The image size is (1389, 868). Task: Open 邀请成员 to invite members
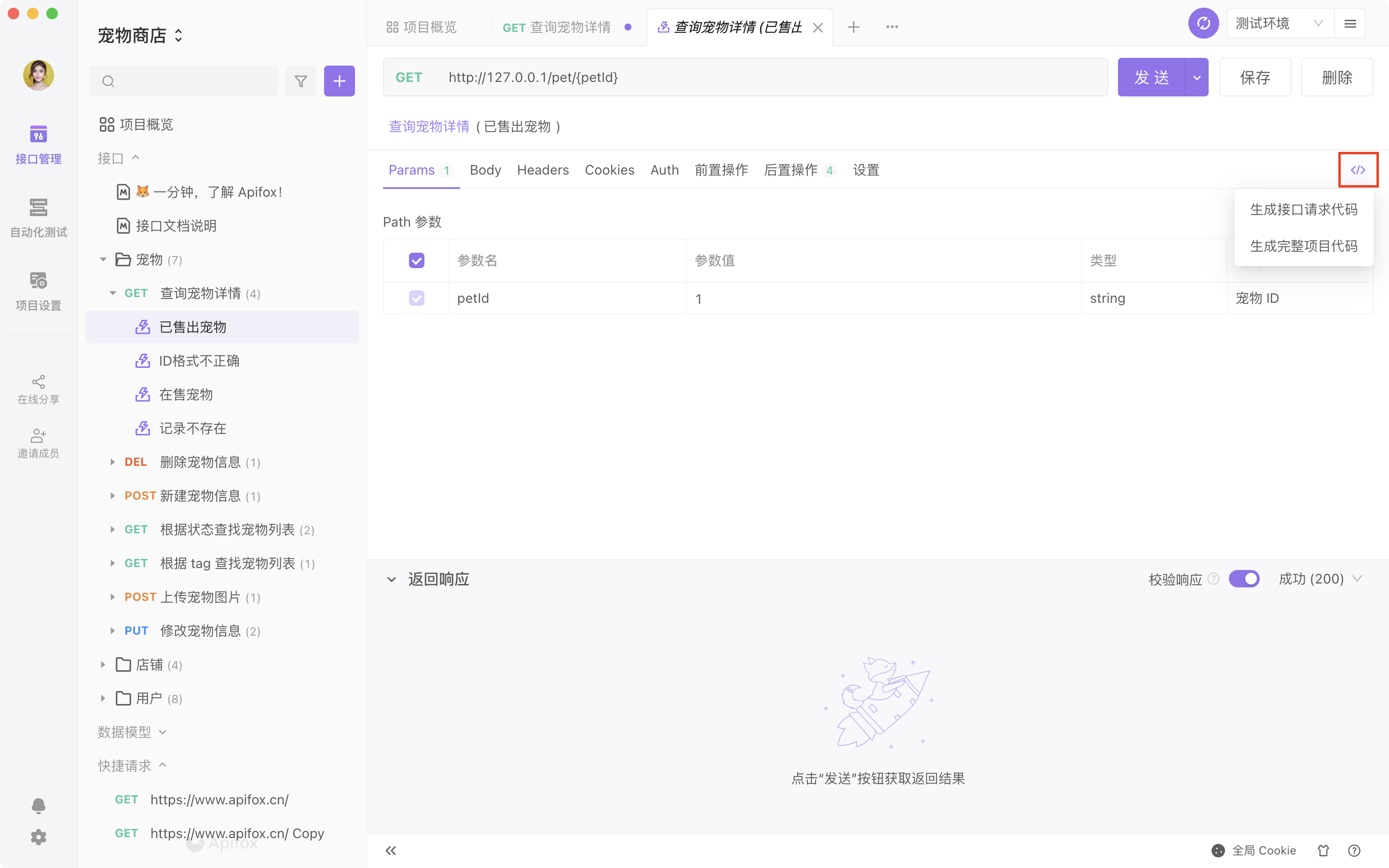(x=38, y=443)
